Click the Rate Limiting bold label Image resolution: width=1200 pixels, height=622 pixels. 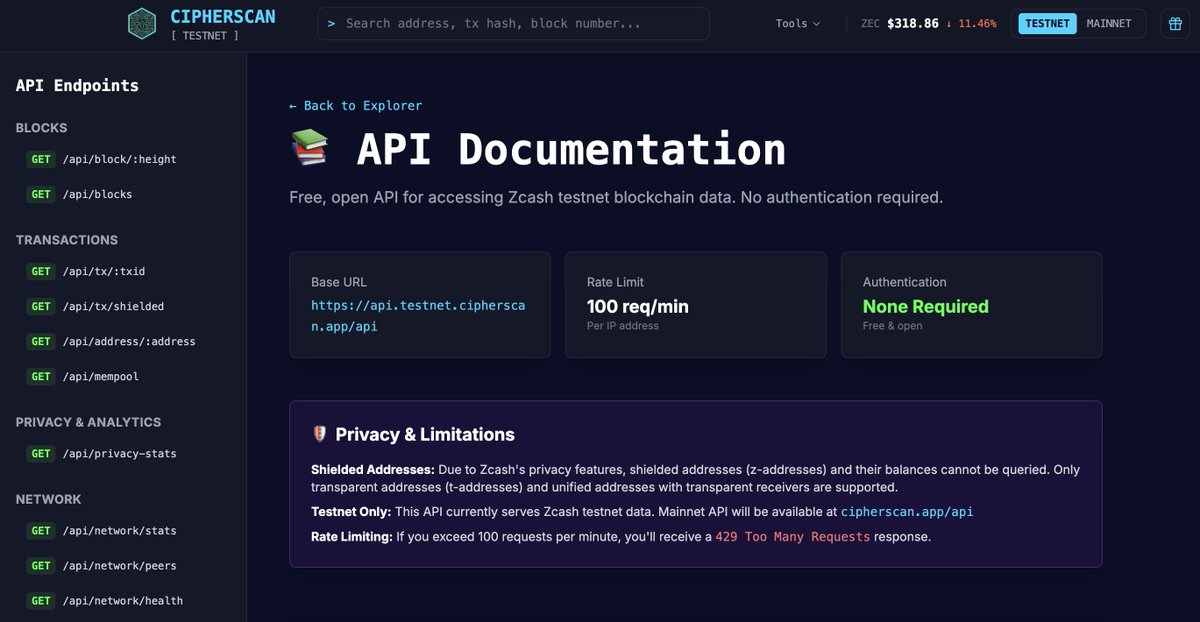tap(352, 537)
